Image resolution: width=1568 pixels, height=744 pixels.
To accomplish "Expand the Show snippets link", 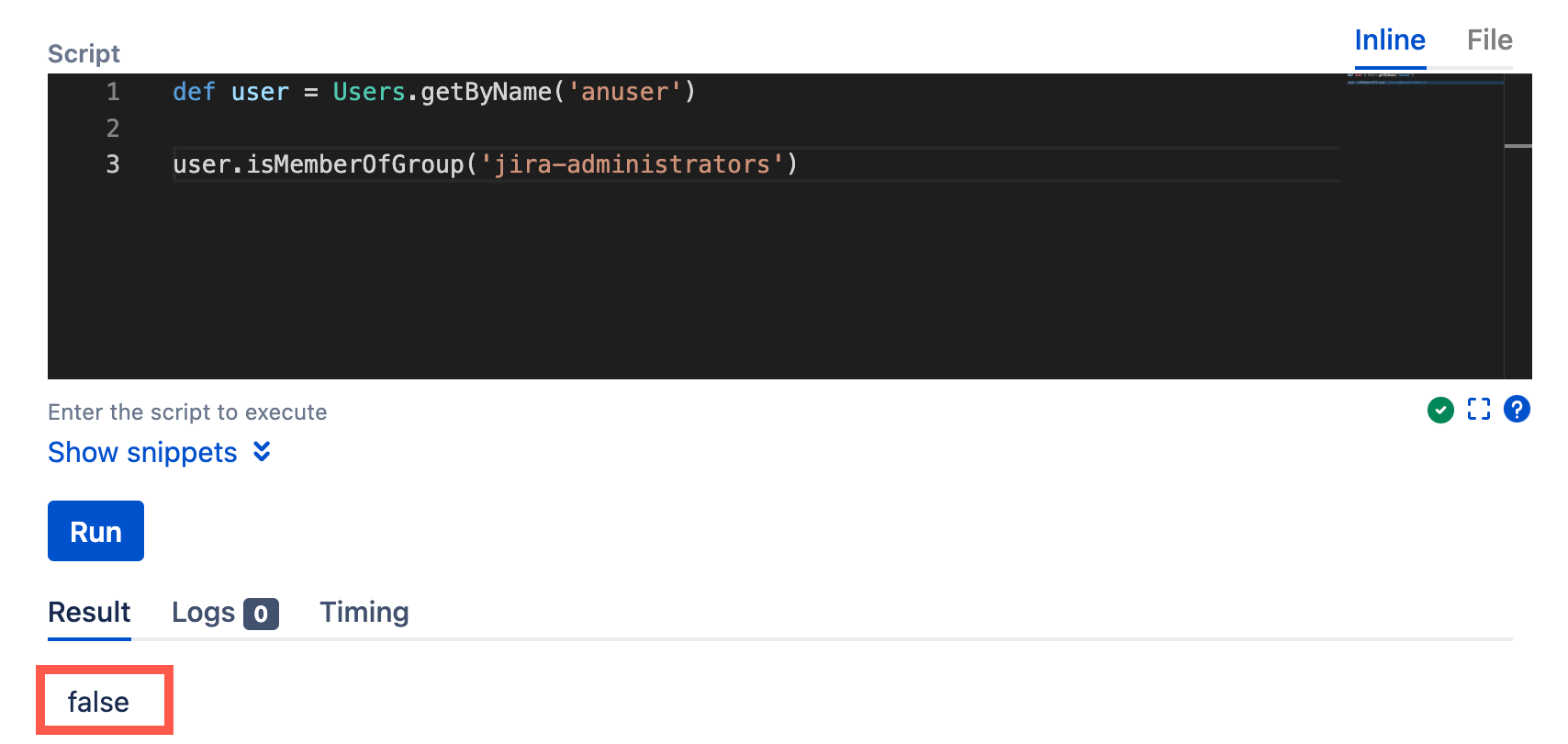I will tap(142, 452).
